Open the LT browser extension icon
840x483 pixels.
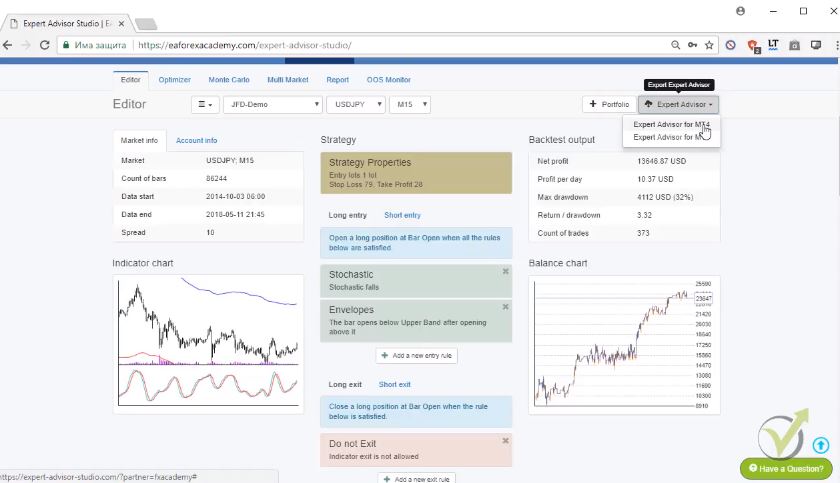pyautogui.click(x=773, y=45)
